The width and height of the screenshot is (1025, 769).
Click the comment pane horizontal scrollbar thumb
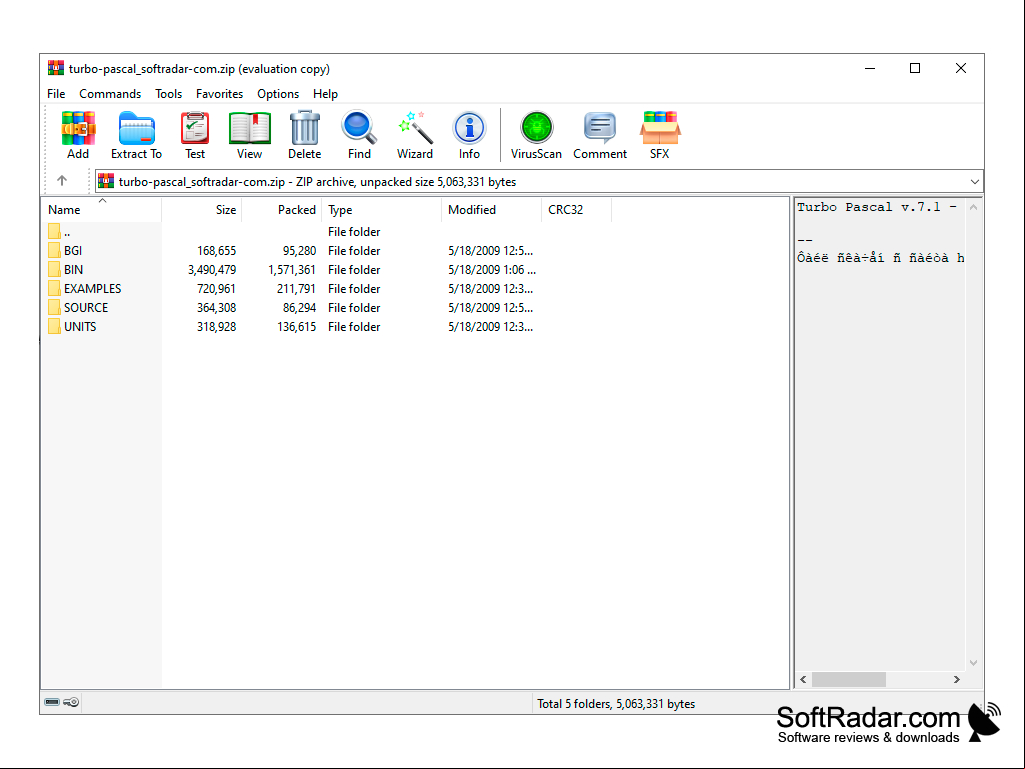[849, 679]
